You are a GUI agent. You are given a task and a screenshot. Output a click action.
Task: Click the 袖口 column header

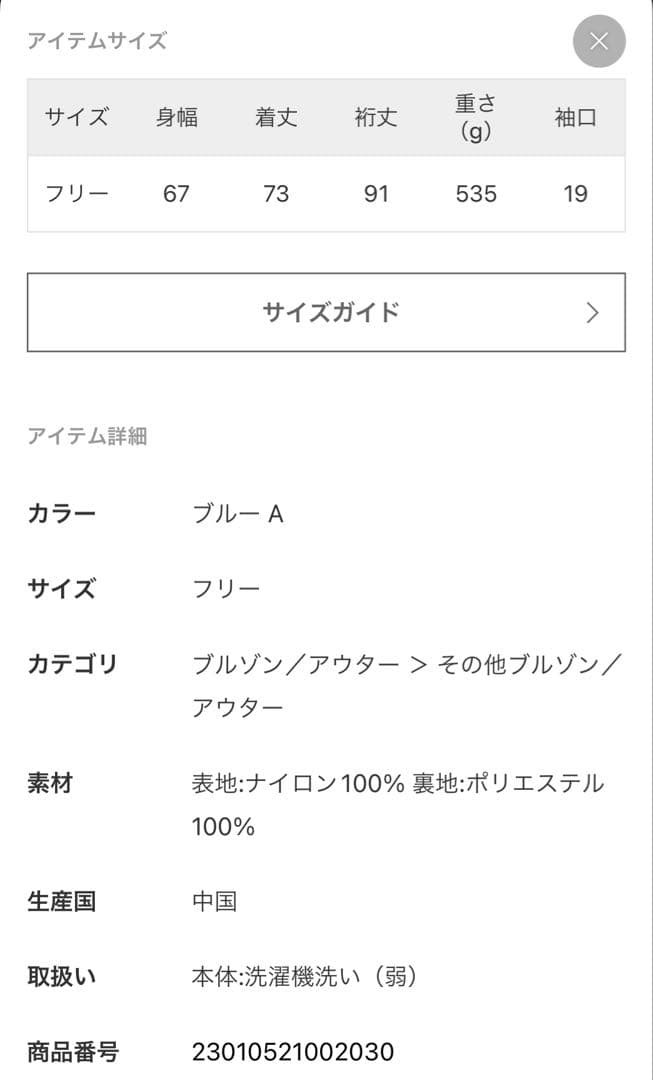coord(575,117)
